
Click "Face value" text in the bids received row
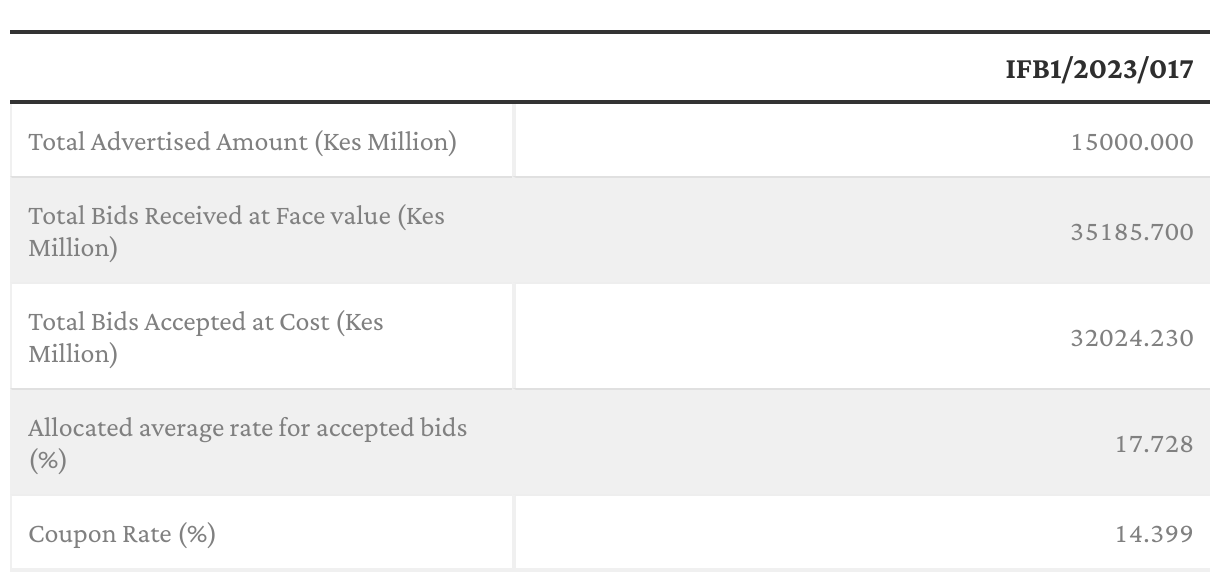click(332, 216)
